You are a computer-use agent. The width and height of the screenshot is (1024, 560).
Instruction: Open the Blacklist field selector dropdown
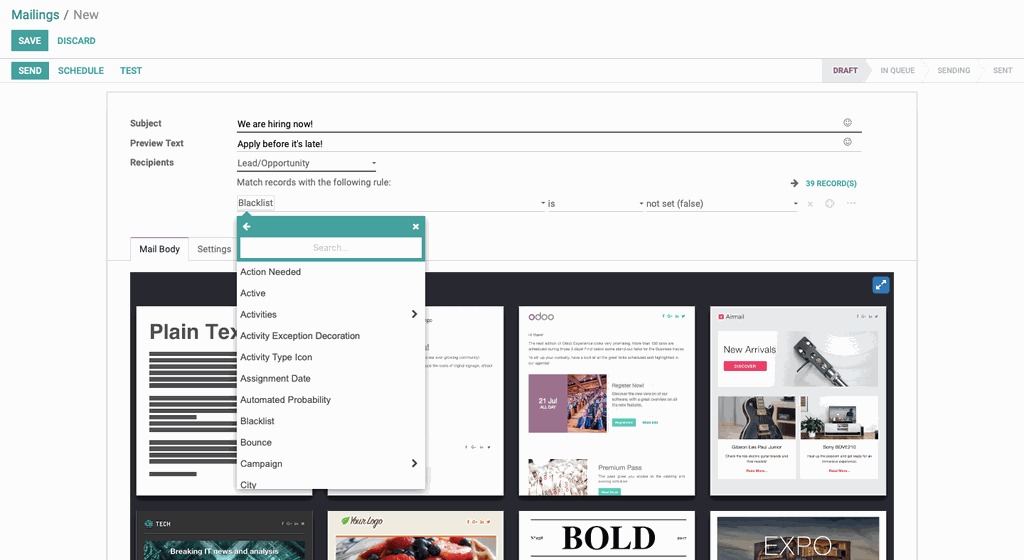[391, 203]
